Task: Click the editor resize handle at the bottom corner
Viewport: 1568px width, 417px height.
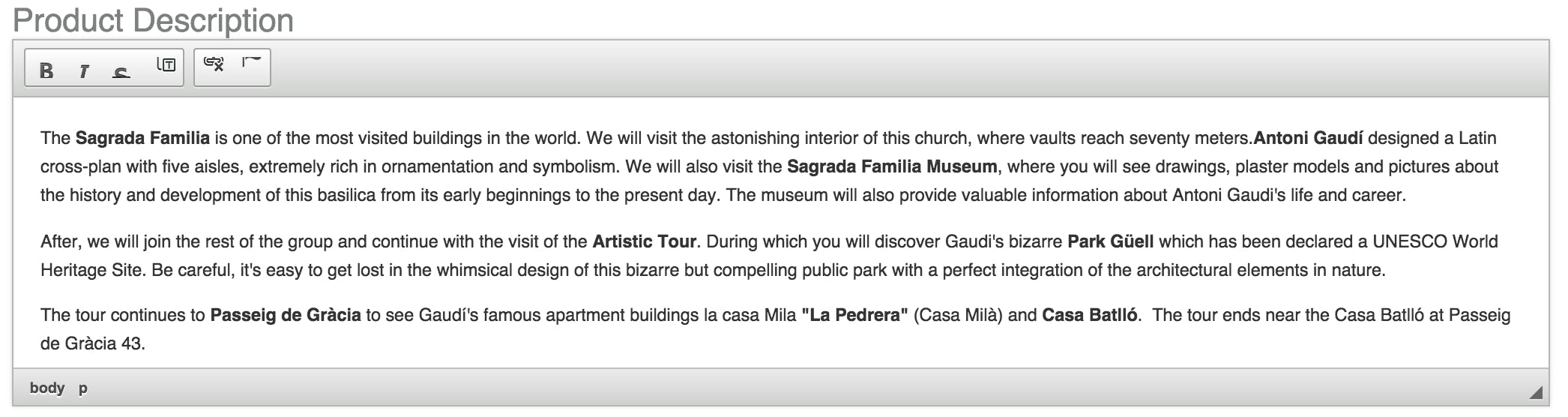Action: [x=1536, y=391]
